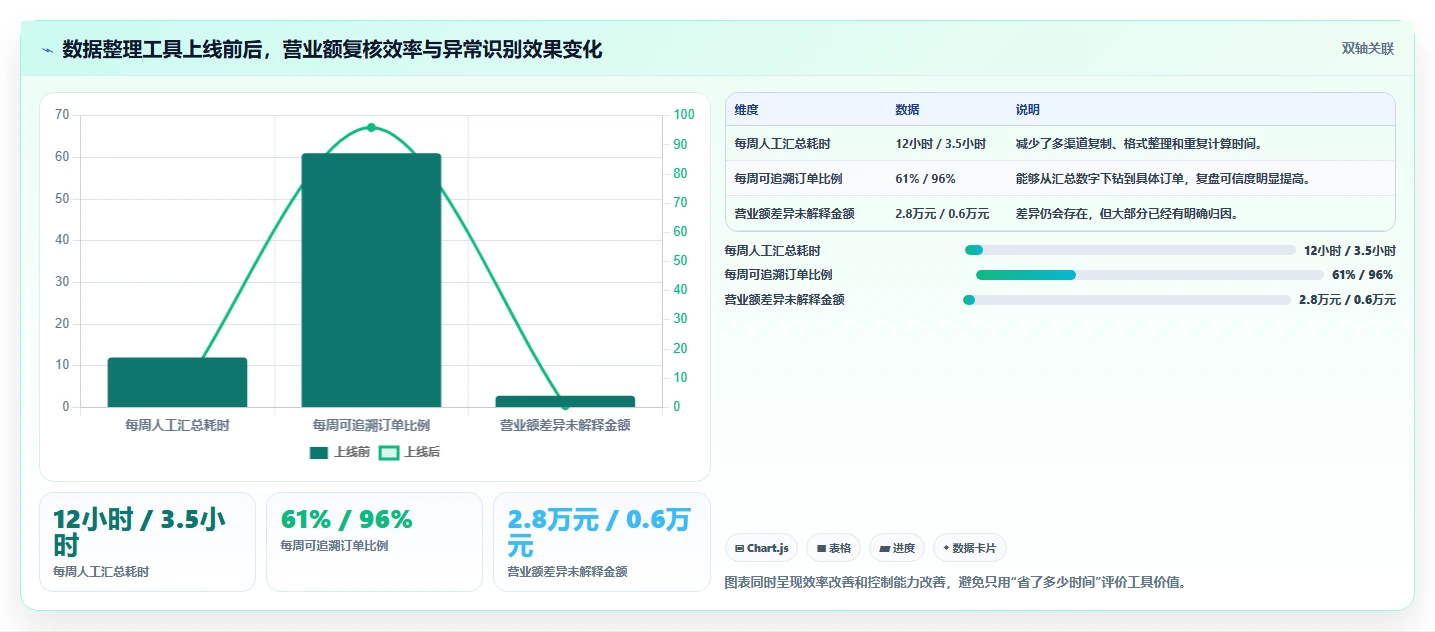Click the green 61% / 96% data card
Image resolution: width=1435 pixels, height=632 pixels.
(x=374, y=542)
